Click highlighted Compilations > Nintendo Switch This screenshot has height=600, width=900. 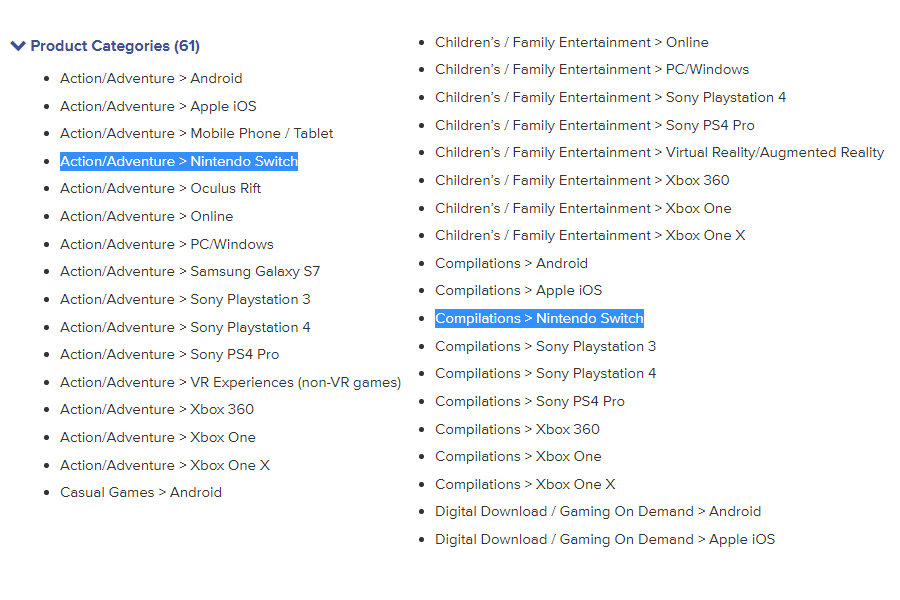click(x=539, y=318)
